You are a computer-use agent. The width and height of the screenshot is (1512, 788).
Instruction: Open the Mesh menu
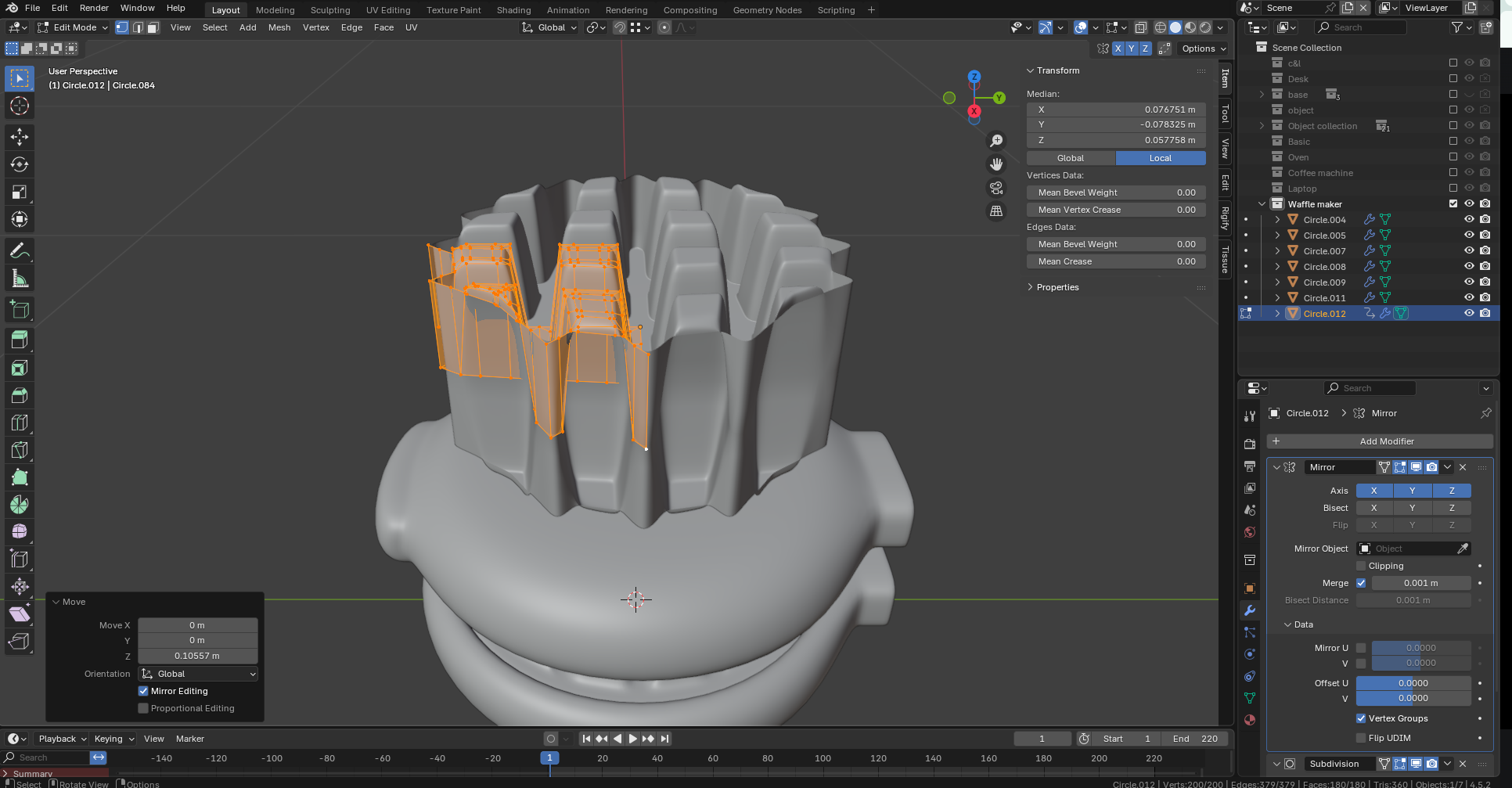279,27
